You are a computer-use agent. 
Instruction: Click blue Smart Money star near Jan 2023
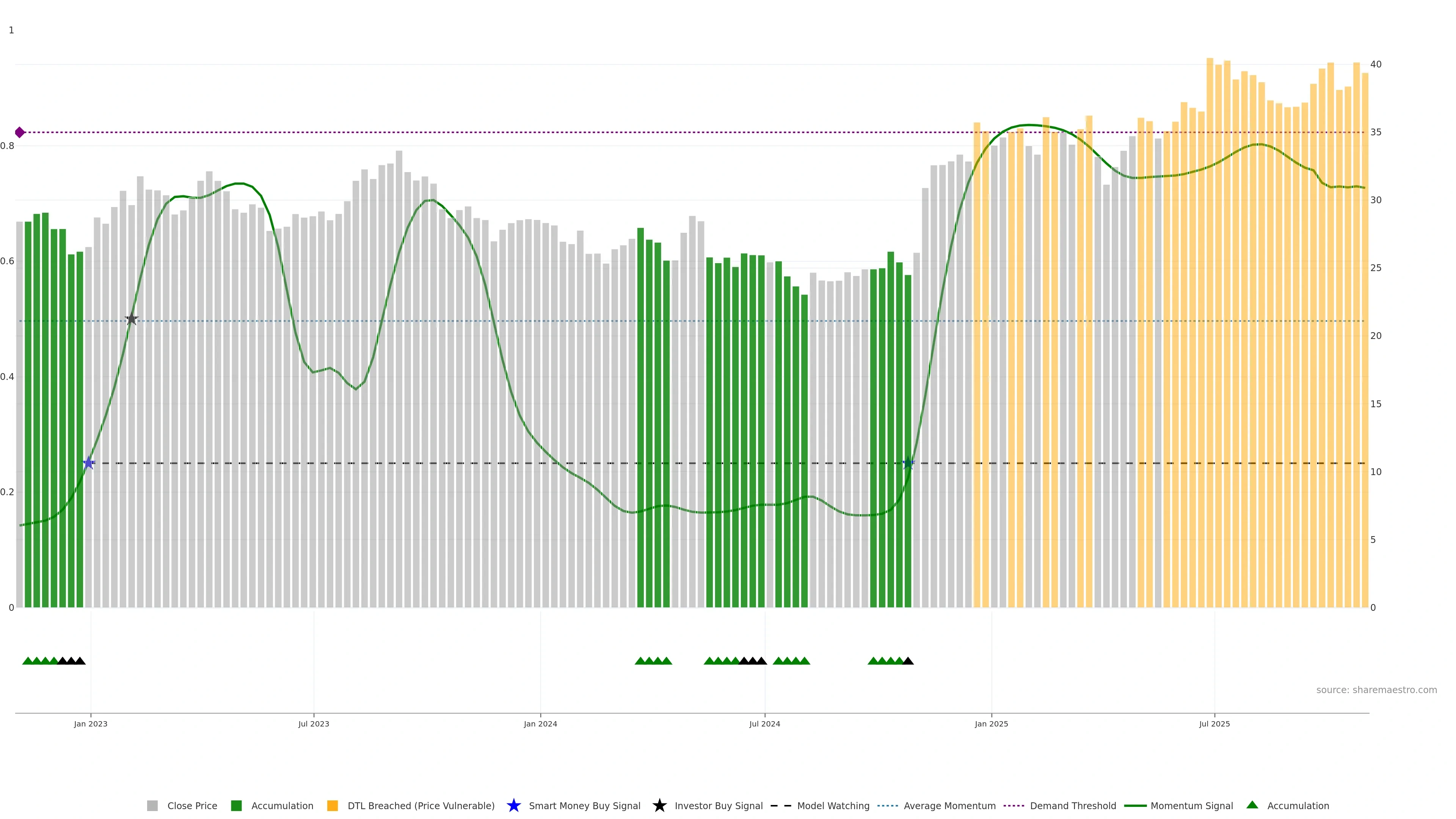click(89, 463)
